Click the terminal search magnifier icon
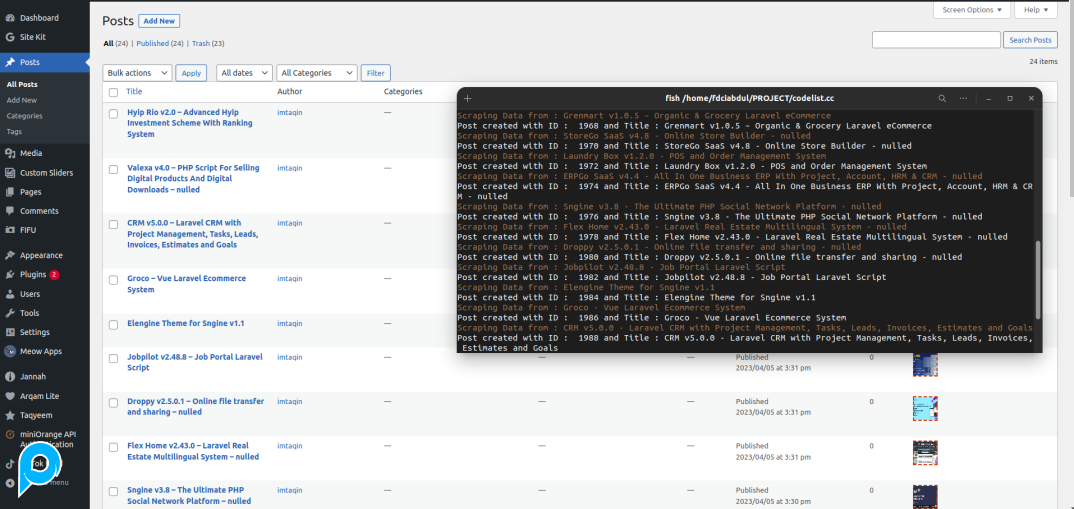The image size is (1074, 509). tap(942, 99)
